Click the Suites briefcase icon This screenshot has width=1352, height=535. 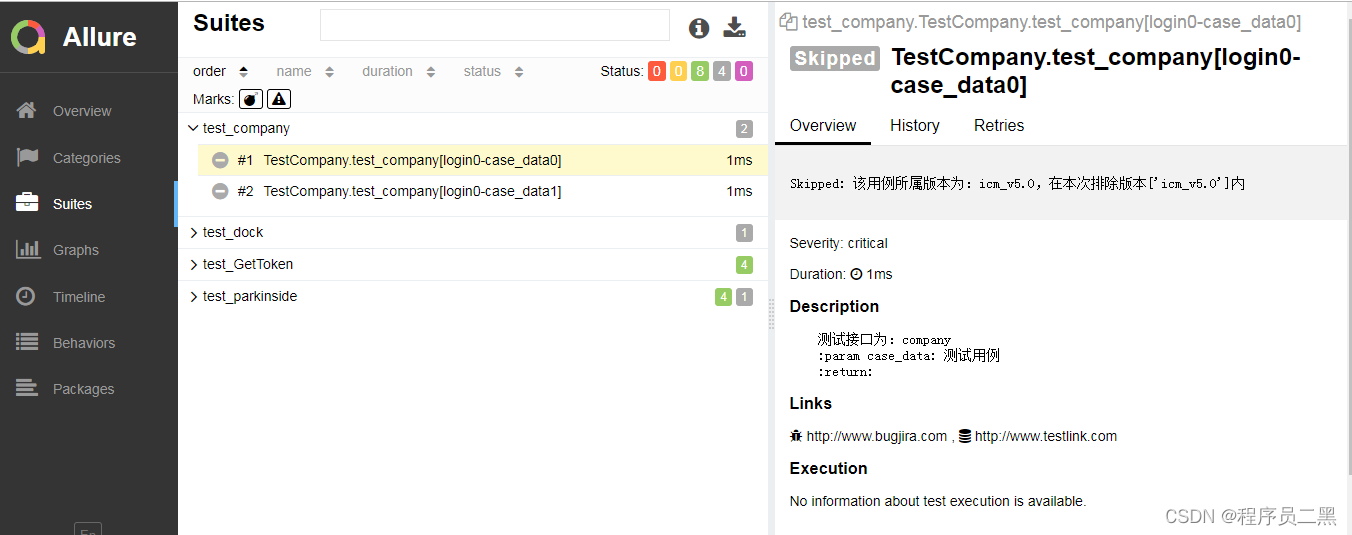tap(27, 203)
